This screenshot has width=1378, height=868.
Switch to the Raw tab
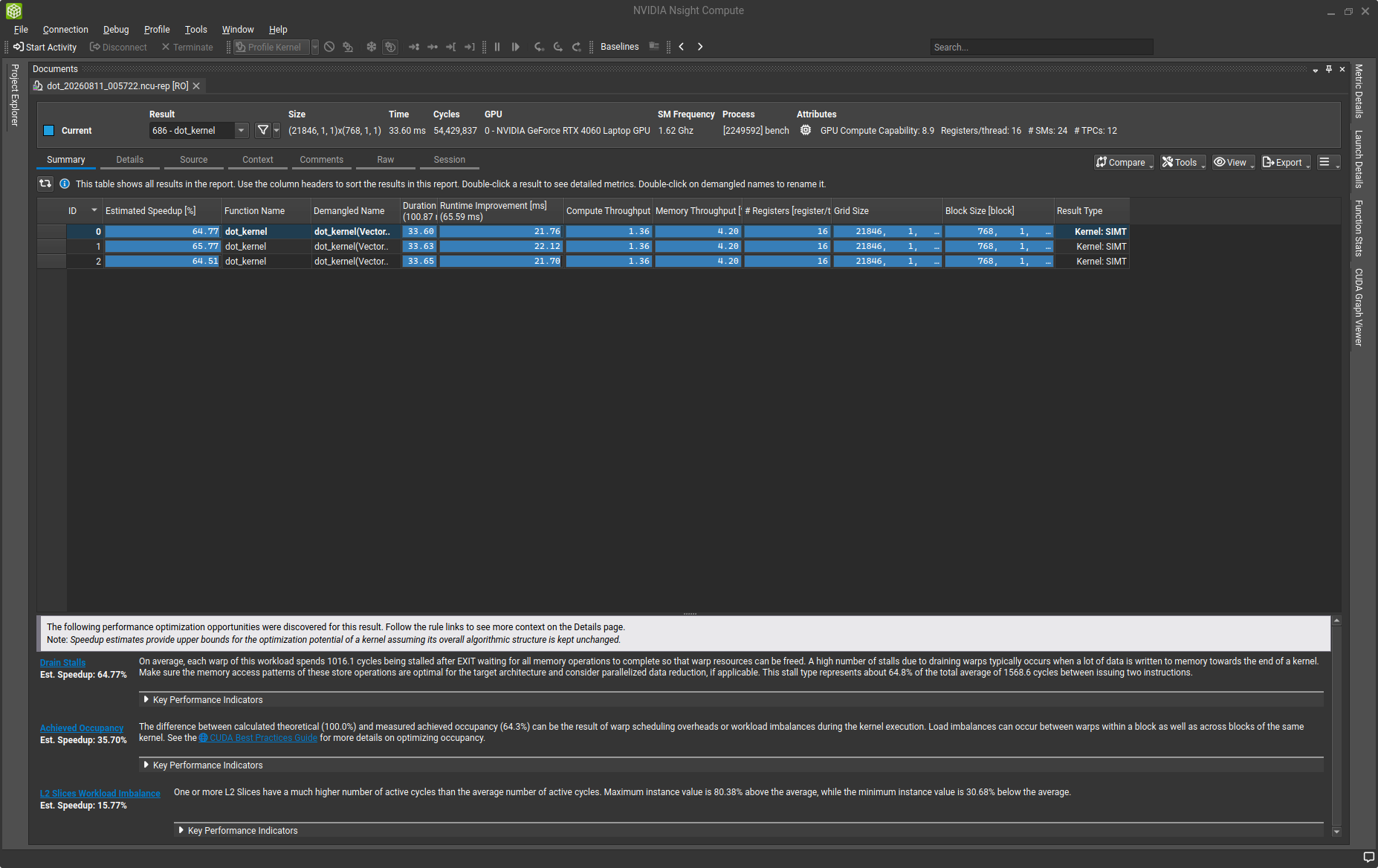pos(386,160)
